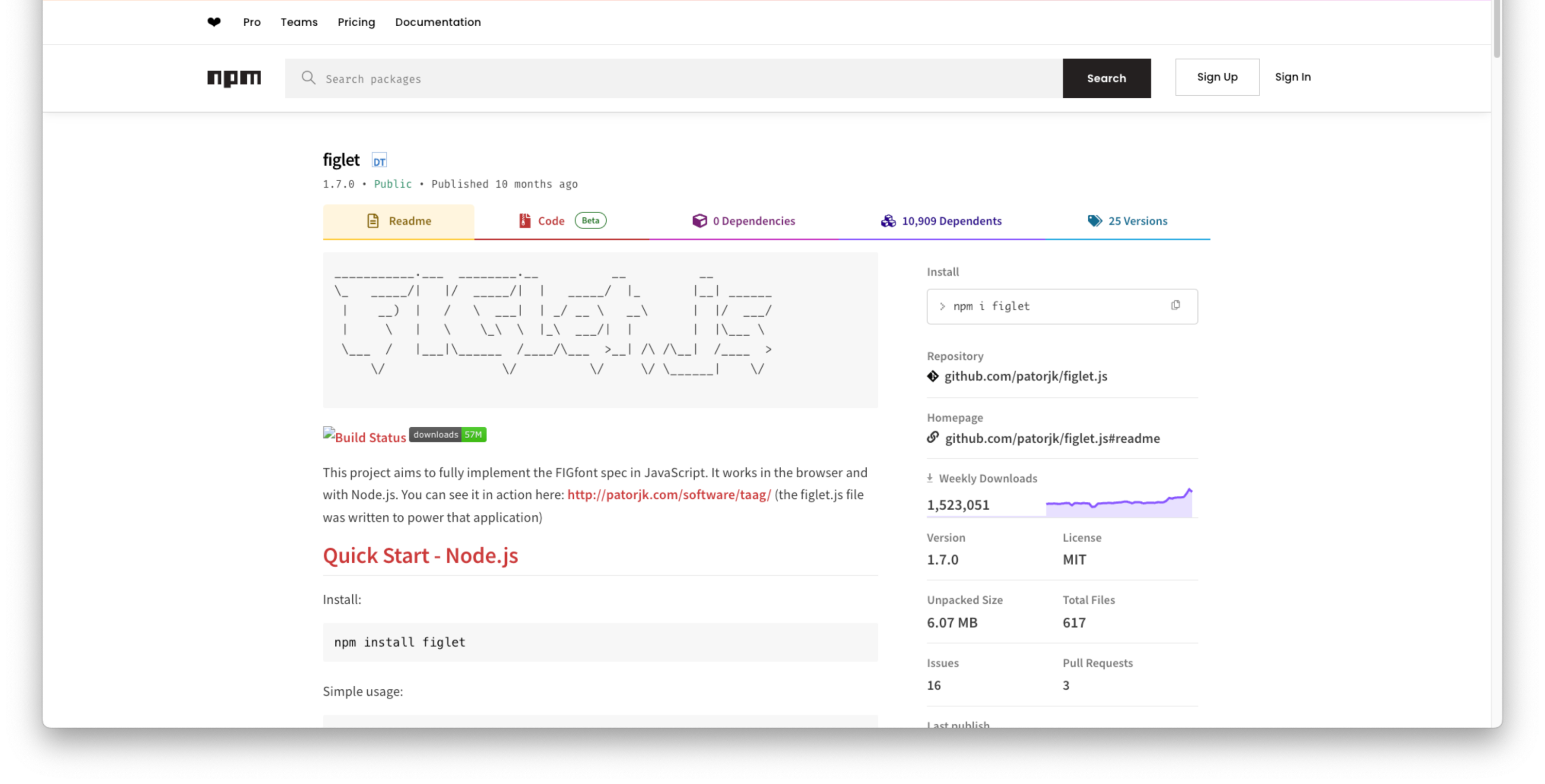This screenshot has width=1545, height=784.
Task: Click the Version value 1.7.0 in sidebar
Action: (942, 560)
